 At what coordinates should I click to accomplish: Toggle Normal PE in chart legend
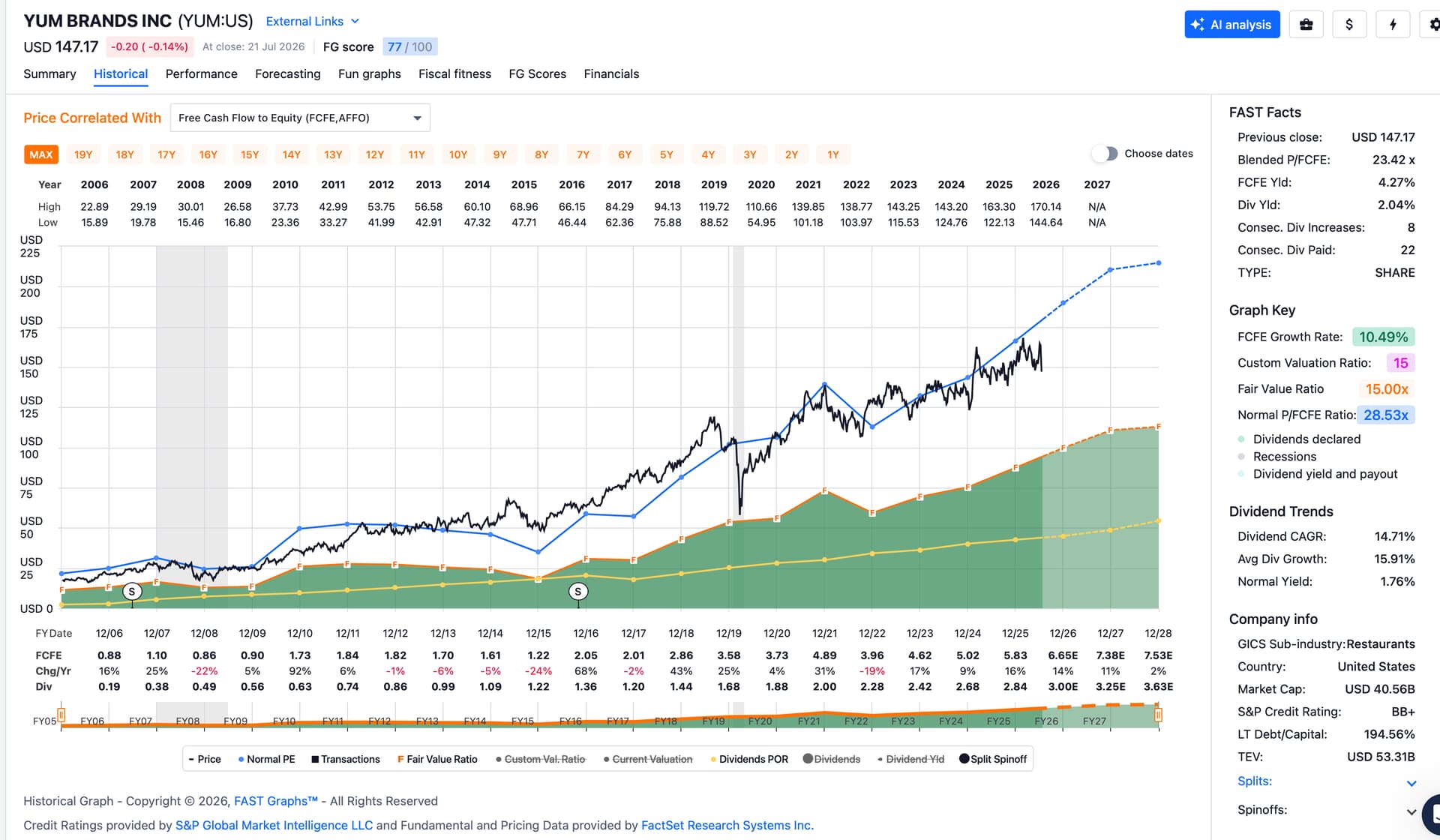[266, 759]
